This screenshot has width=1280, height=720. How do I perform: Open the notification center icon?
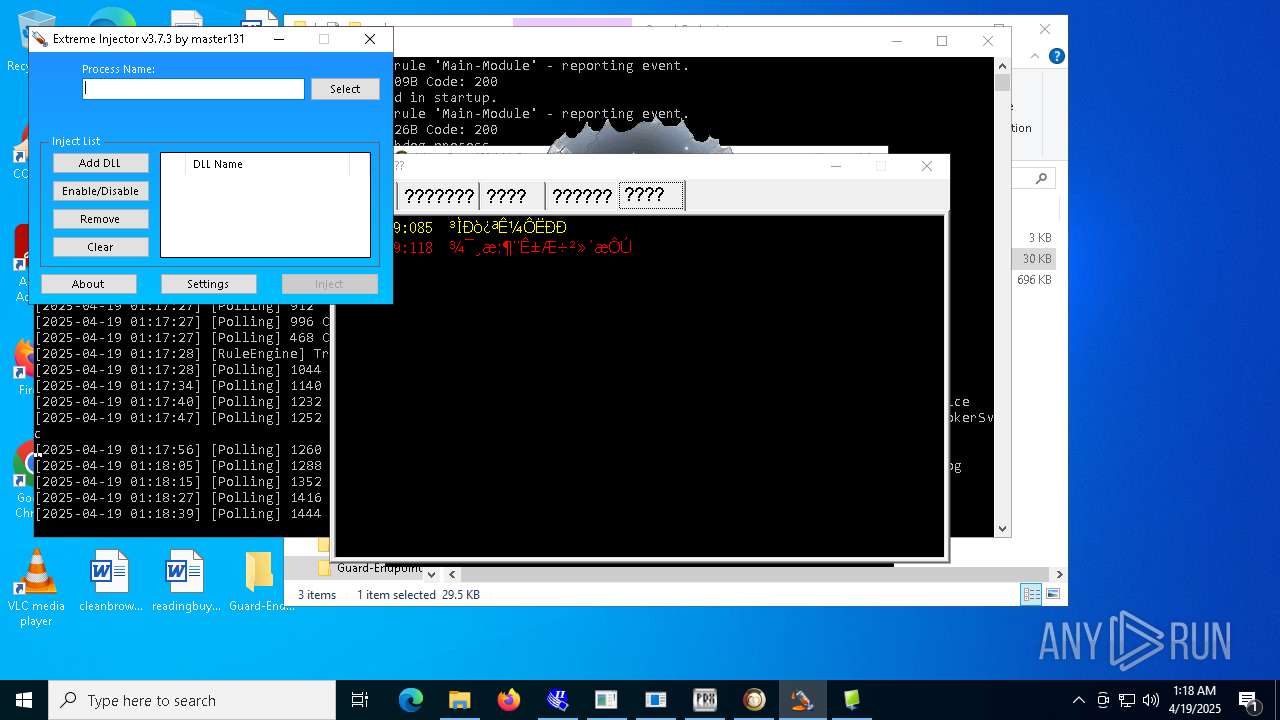[x=1248, y=700]
